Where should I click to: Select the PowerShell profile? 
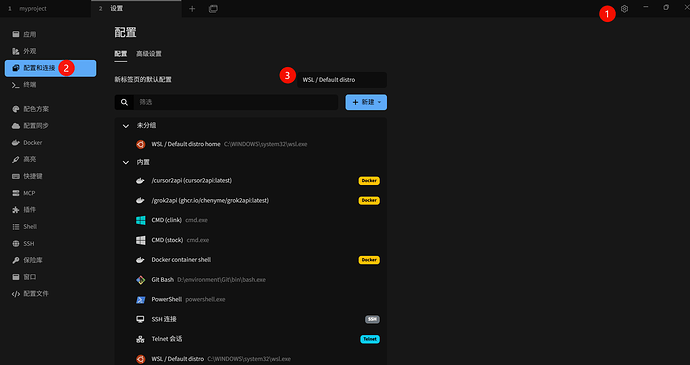251,299
